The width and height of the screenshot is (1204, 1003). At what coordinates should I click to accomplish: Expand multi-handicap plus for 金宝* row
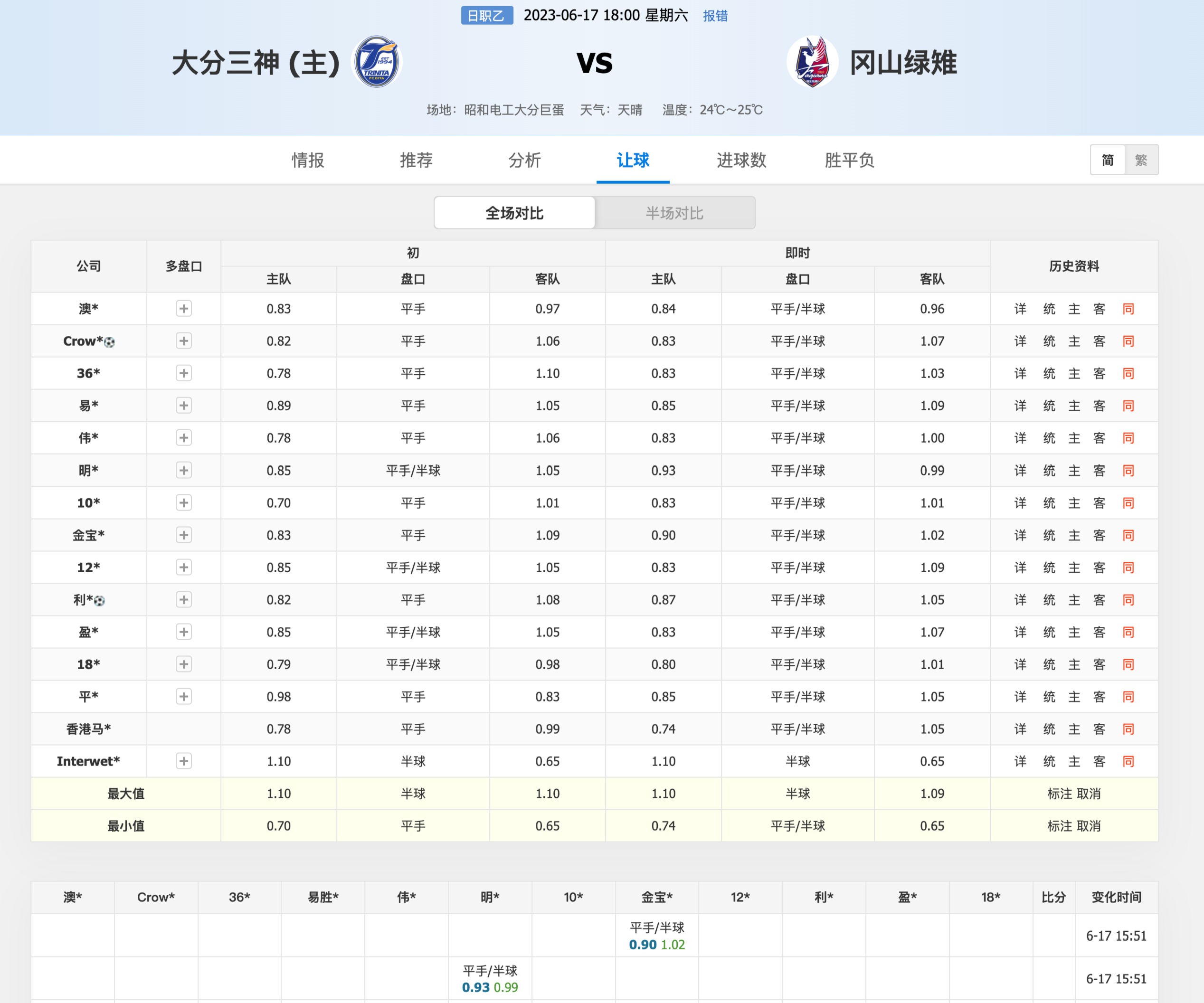[x=183, y=535]
